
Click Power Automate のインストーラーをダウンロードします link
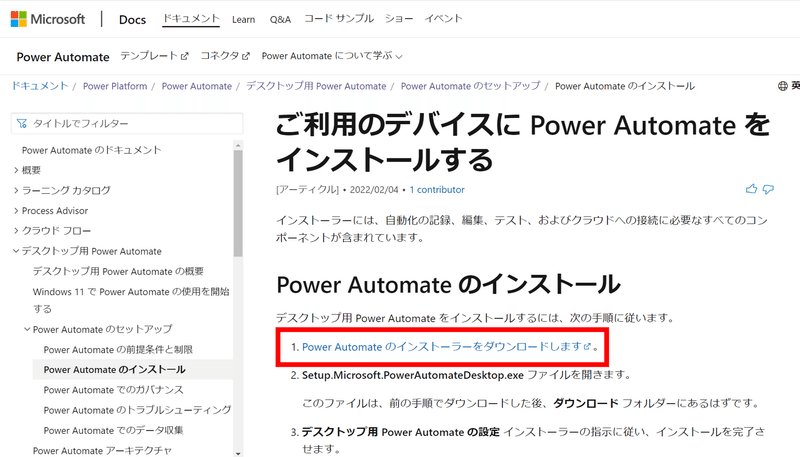point(446,347)
